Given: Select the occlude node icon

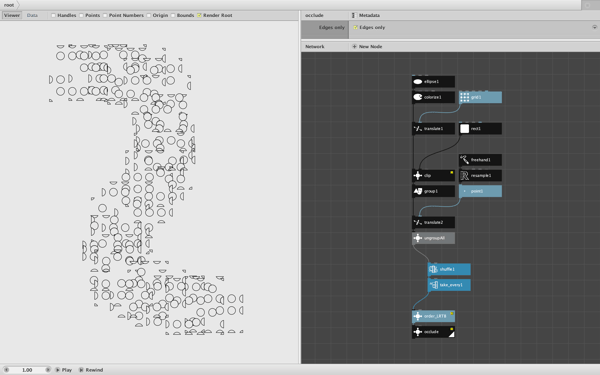Looking at the screenshot, I should click(x=417, y=332).
